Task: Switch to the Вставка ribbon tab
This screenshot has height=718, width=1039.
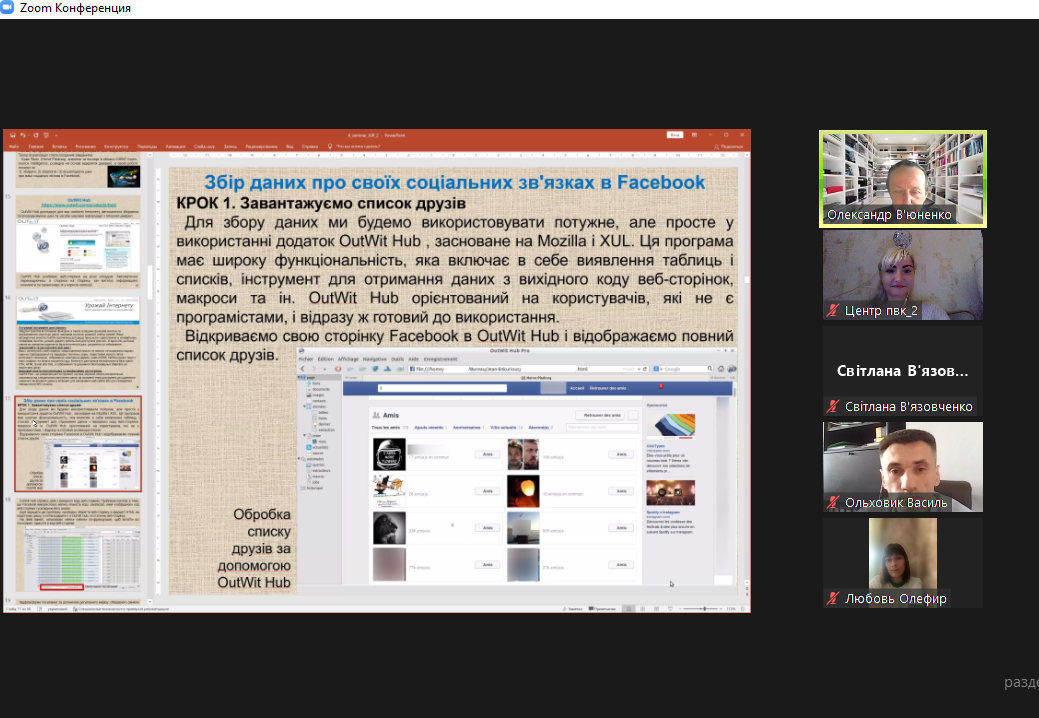Action: (59, 146)
